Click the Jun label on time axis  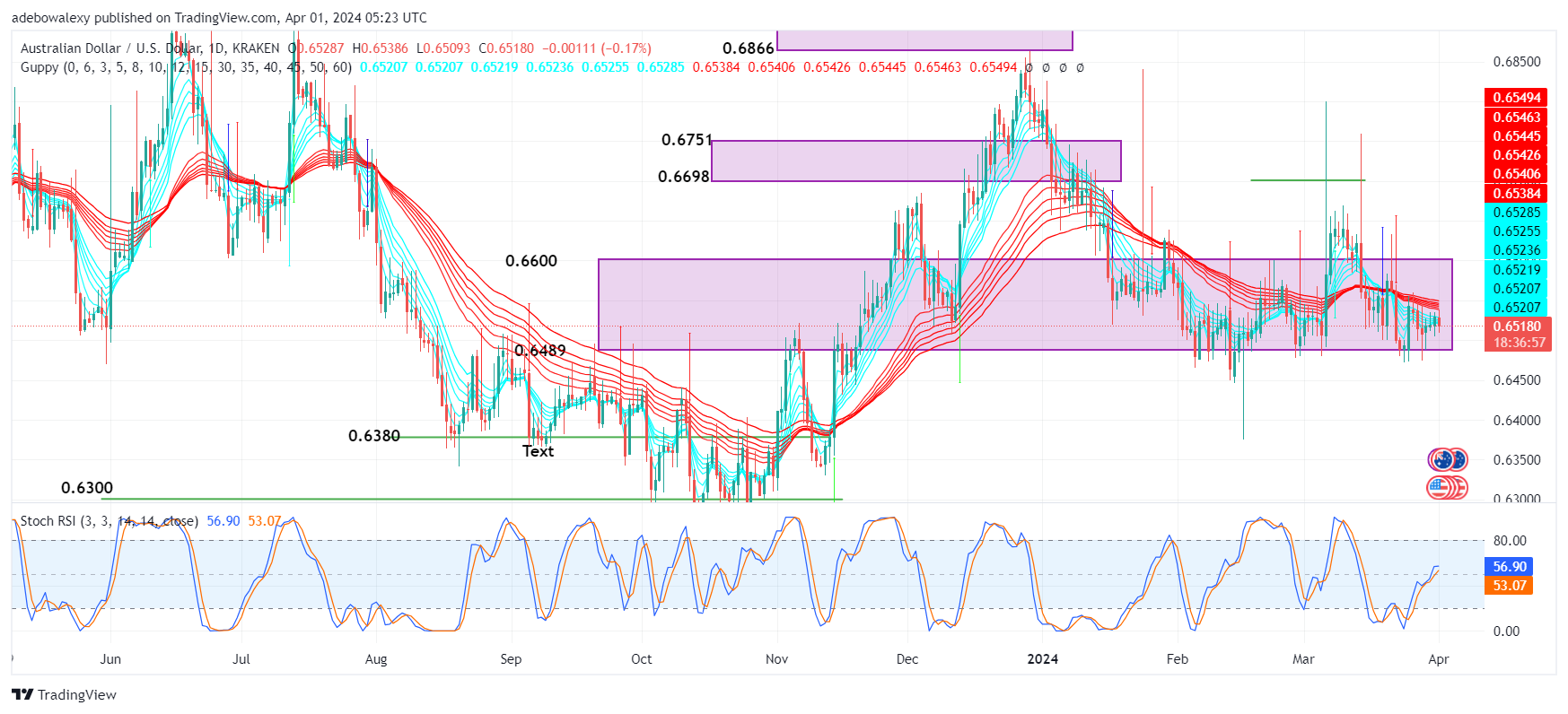coord(110,659)
